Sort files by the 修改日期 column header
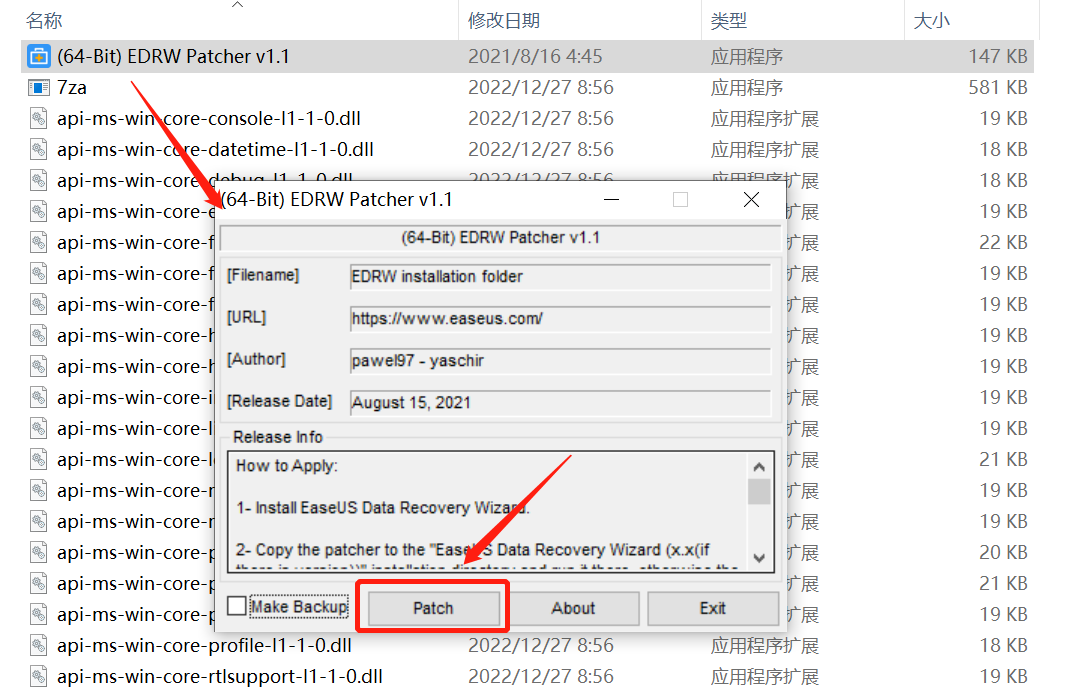1073x695 pixels. [x=504, y=21]
